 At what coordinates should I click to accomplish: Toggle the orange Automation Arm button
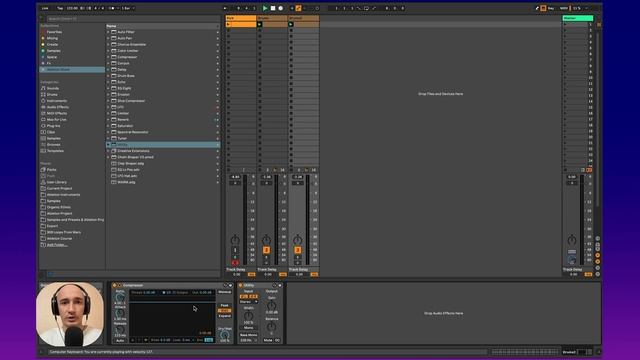pyautogui.click(x=298, y=8)
